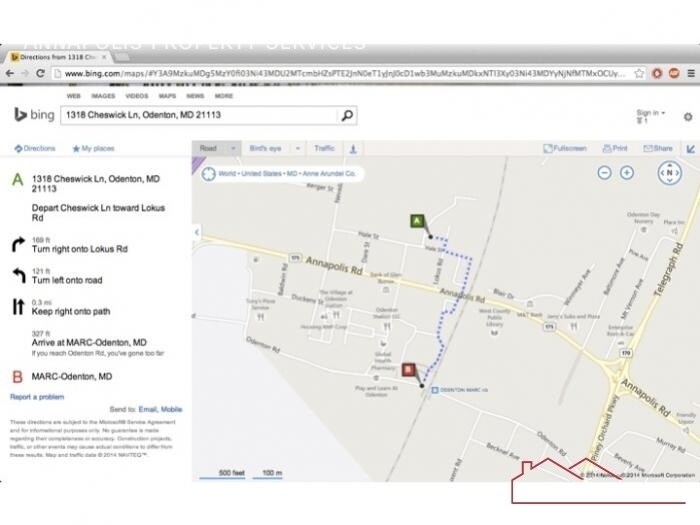
Task: Bookmark the page with the star icon
Action: (x=639, y=74)
